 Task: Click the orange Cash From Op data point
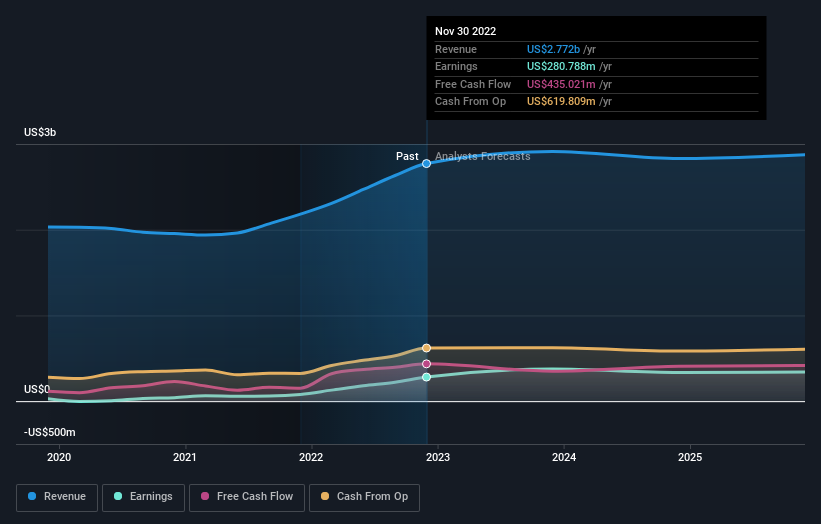pyautogui.click(x=427, y=348)
